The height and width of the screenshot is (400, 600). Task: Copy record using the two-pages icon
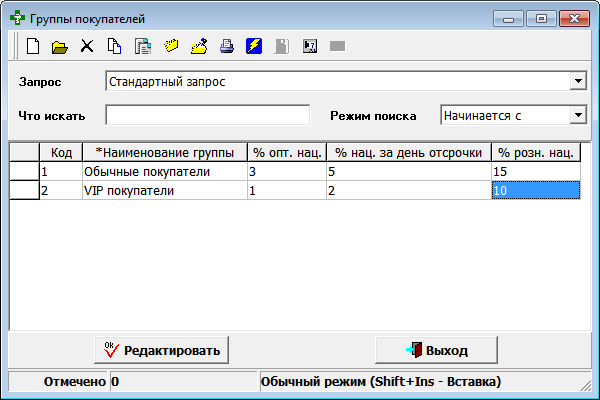114,46
